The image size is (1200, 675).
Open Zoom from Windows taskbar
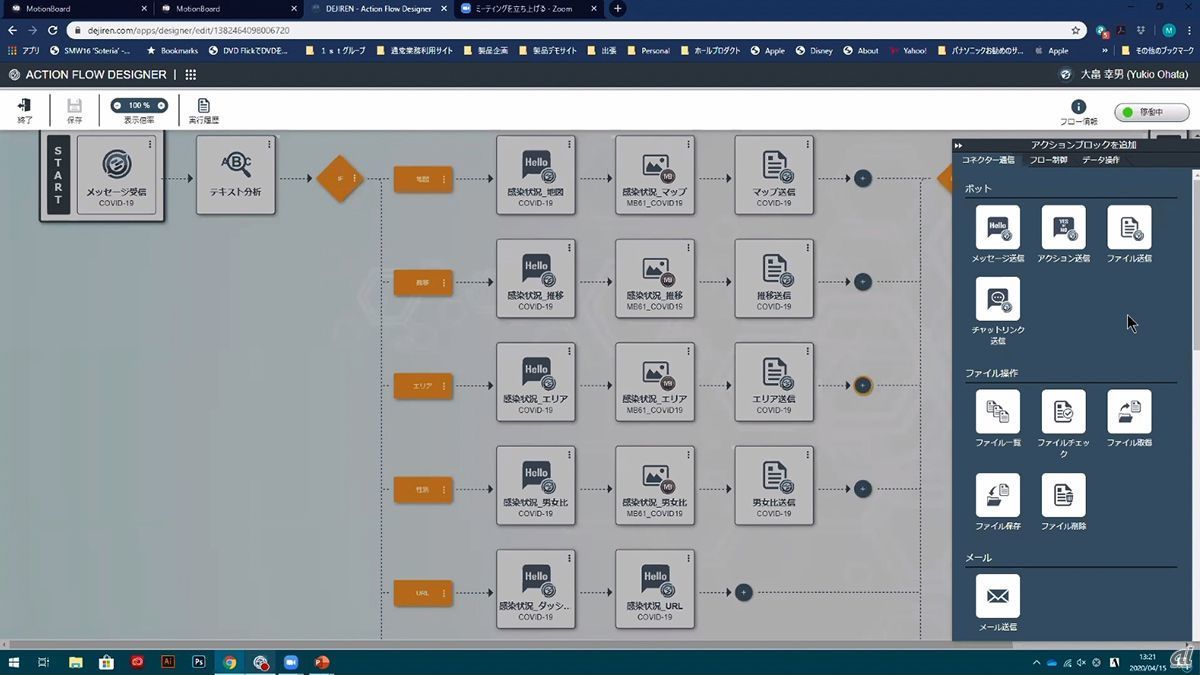tap(291, 662)
